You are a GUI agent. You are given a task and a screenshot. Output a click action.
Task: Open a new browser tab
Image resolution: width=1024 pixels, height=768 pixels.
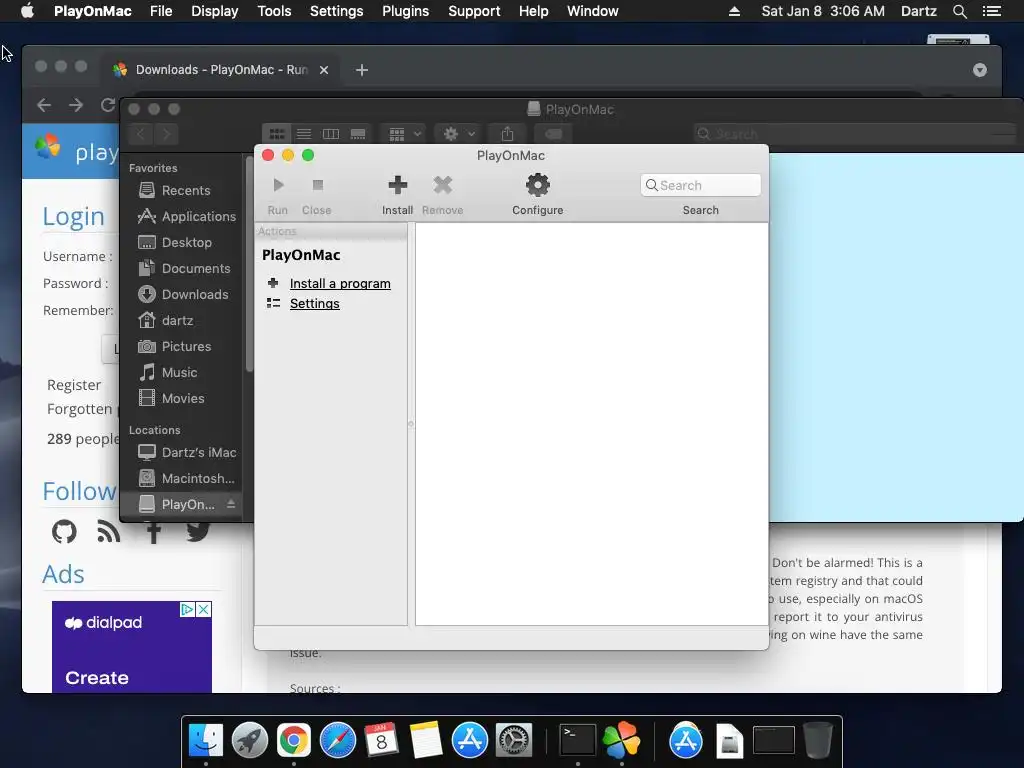(362, 70)
